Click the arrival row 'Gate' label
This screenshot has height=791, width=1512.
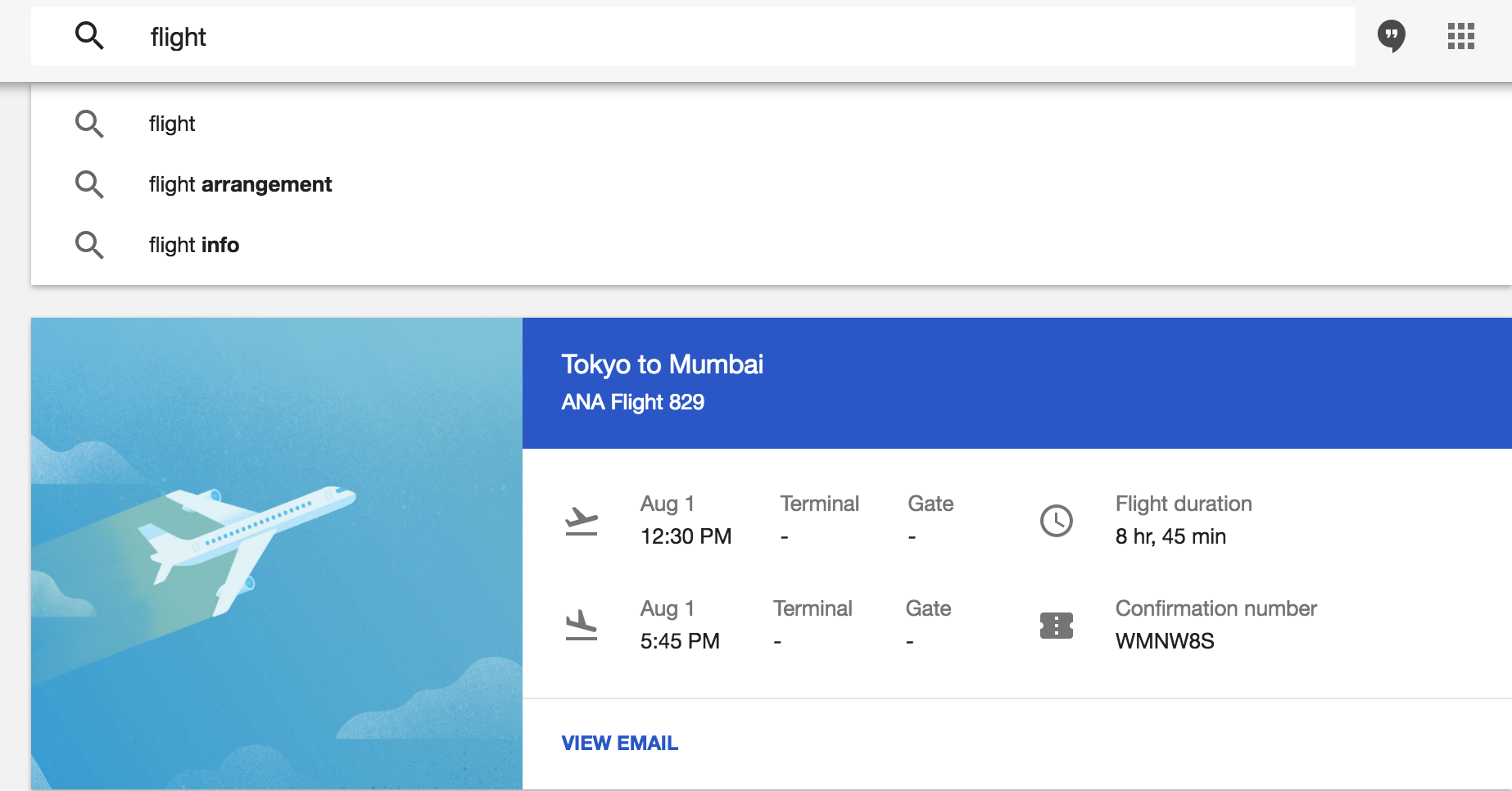pos(928,608)
